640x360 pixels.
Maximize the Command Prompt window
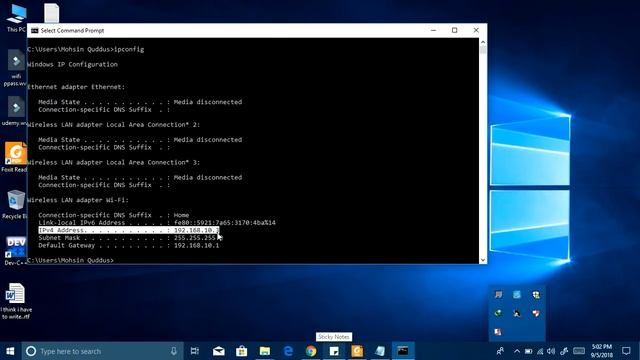click(455, 31)
